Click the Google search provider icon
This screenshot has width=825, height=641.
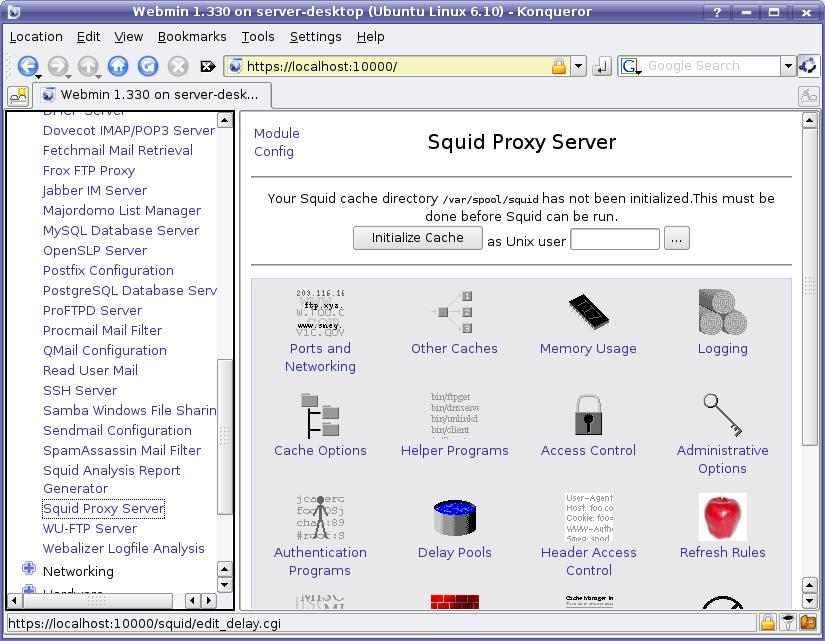pos(630,66)
